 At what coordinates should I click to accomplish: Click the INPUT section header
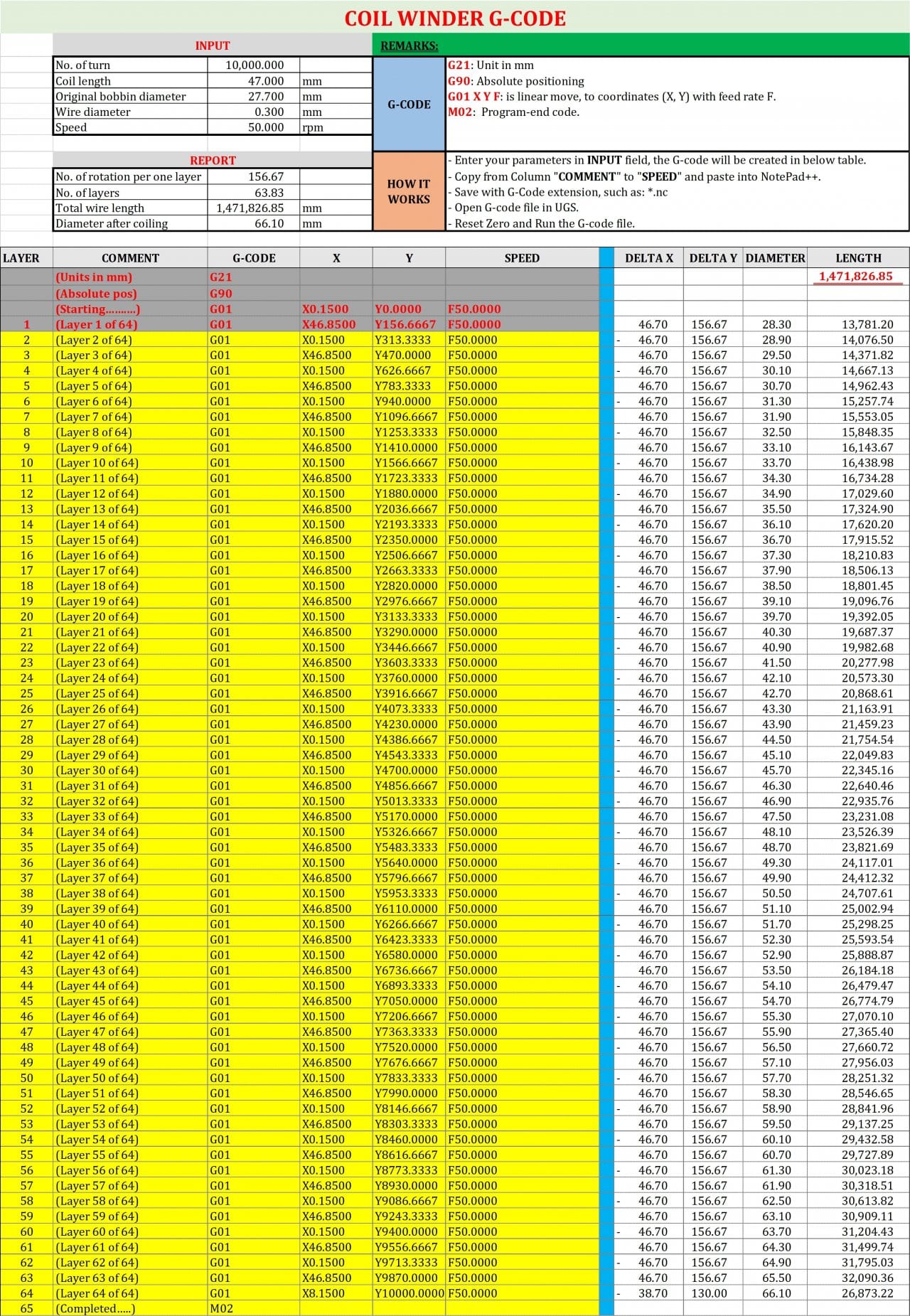coord(213,46)
